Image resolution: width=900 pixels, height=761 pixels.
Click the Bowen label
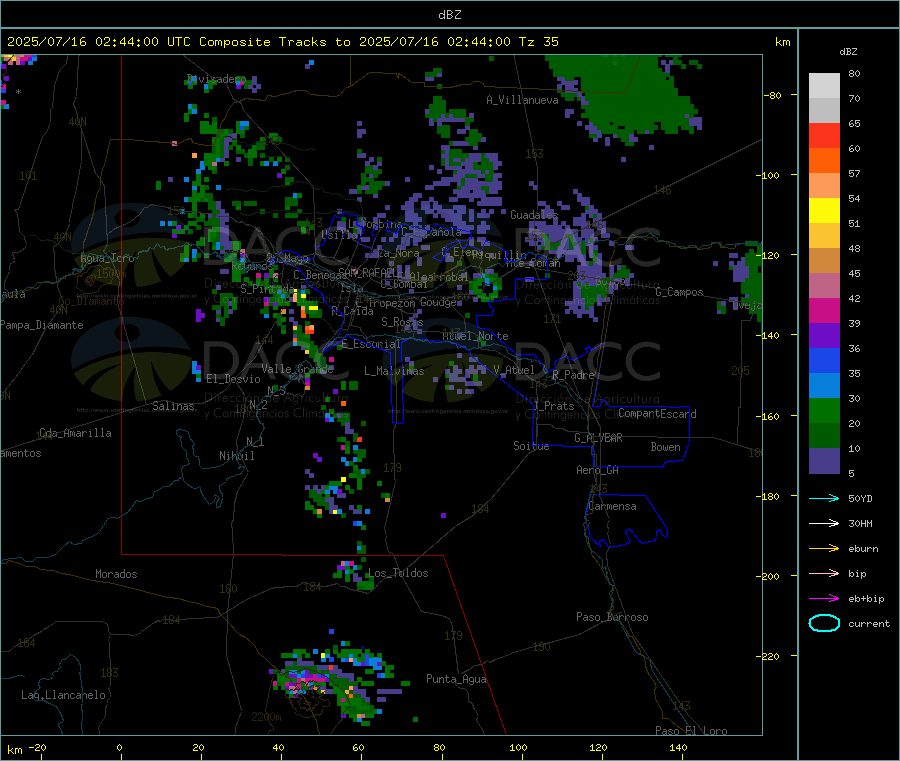click(665, 447)
